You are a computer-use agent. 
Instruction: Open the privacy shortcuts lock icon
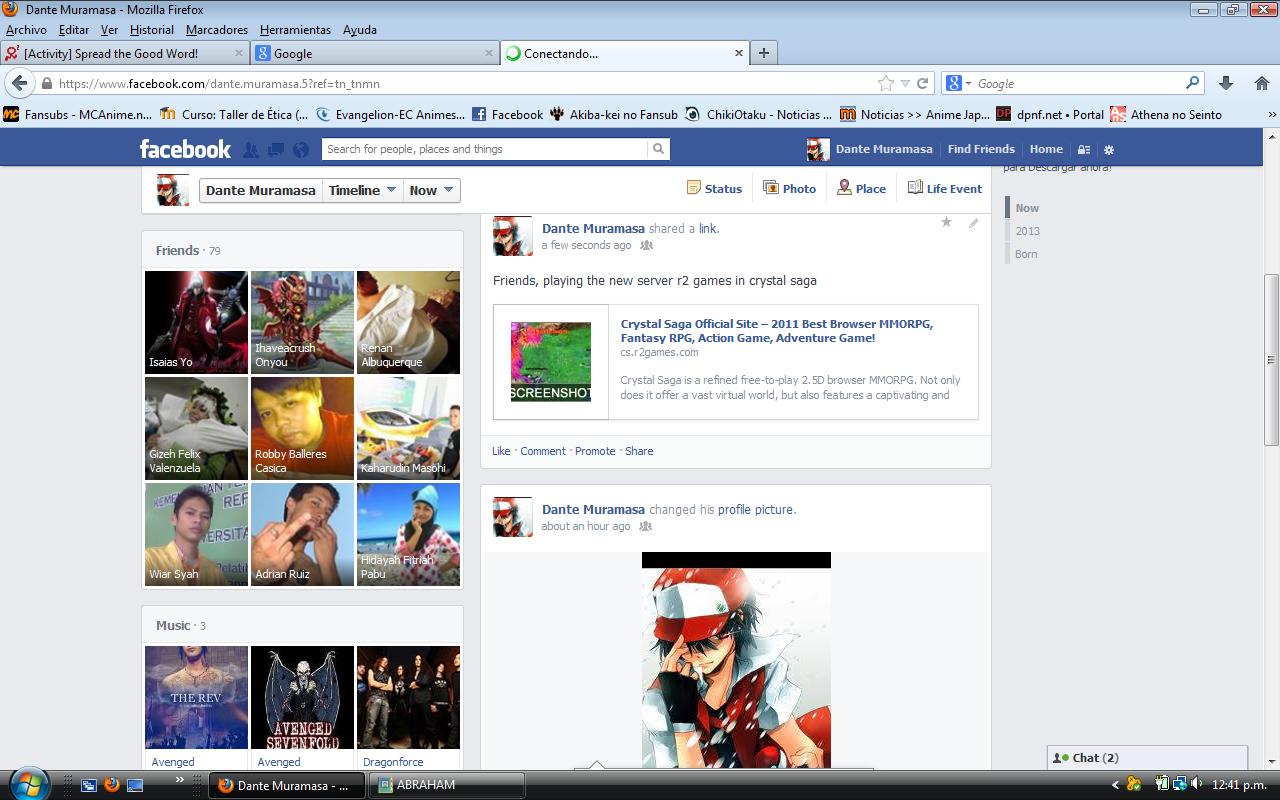pos(1084,150)
